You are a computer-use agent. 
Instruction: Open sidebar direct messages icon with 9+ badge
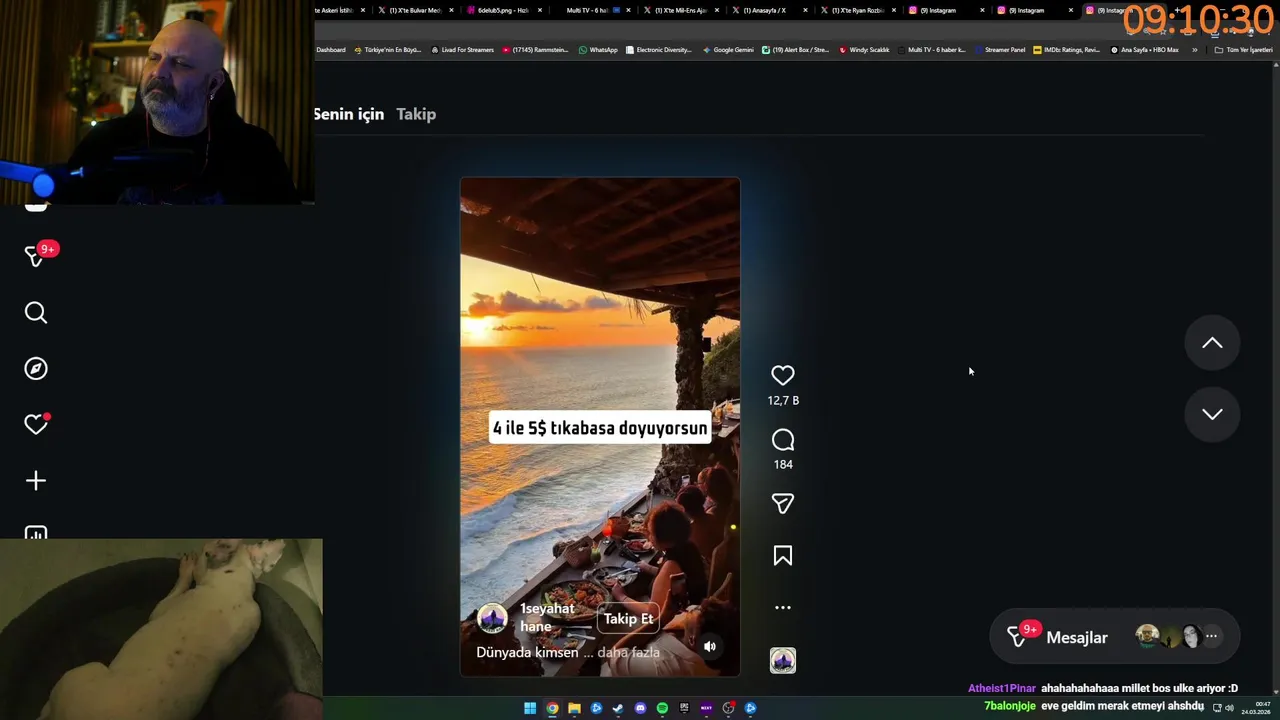tap(37, 256)
